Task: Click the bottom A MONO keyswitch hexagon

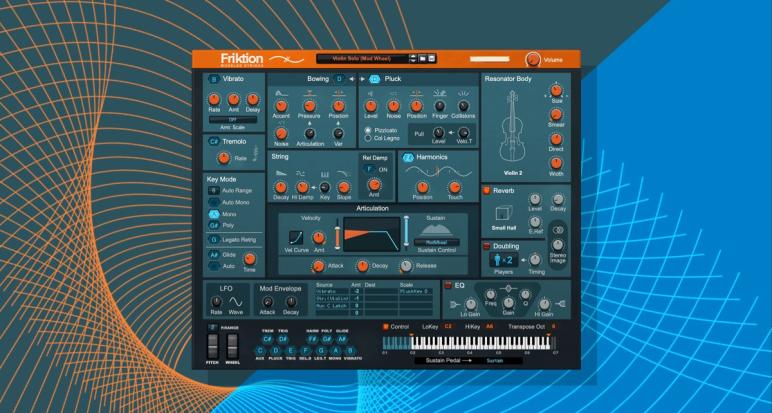Action: (336, 350)
